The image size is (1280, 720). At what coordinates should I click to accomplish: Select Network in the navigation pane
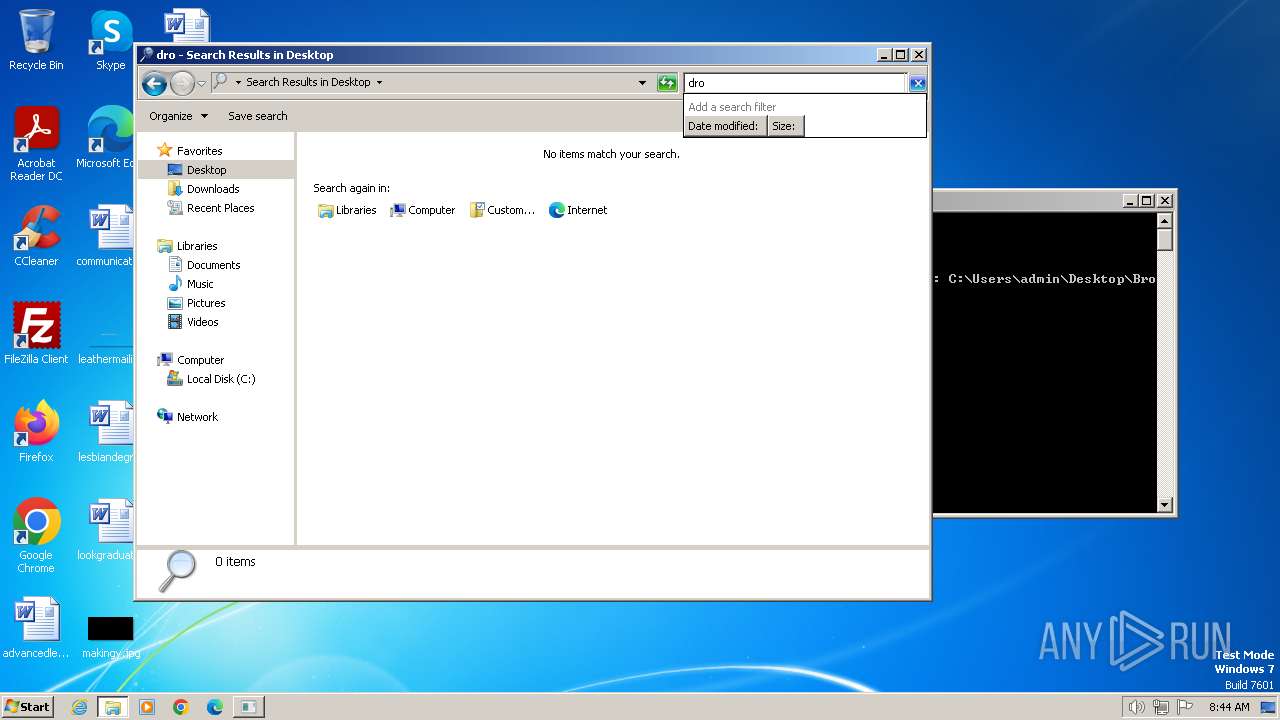click(x=197, y=417)
